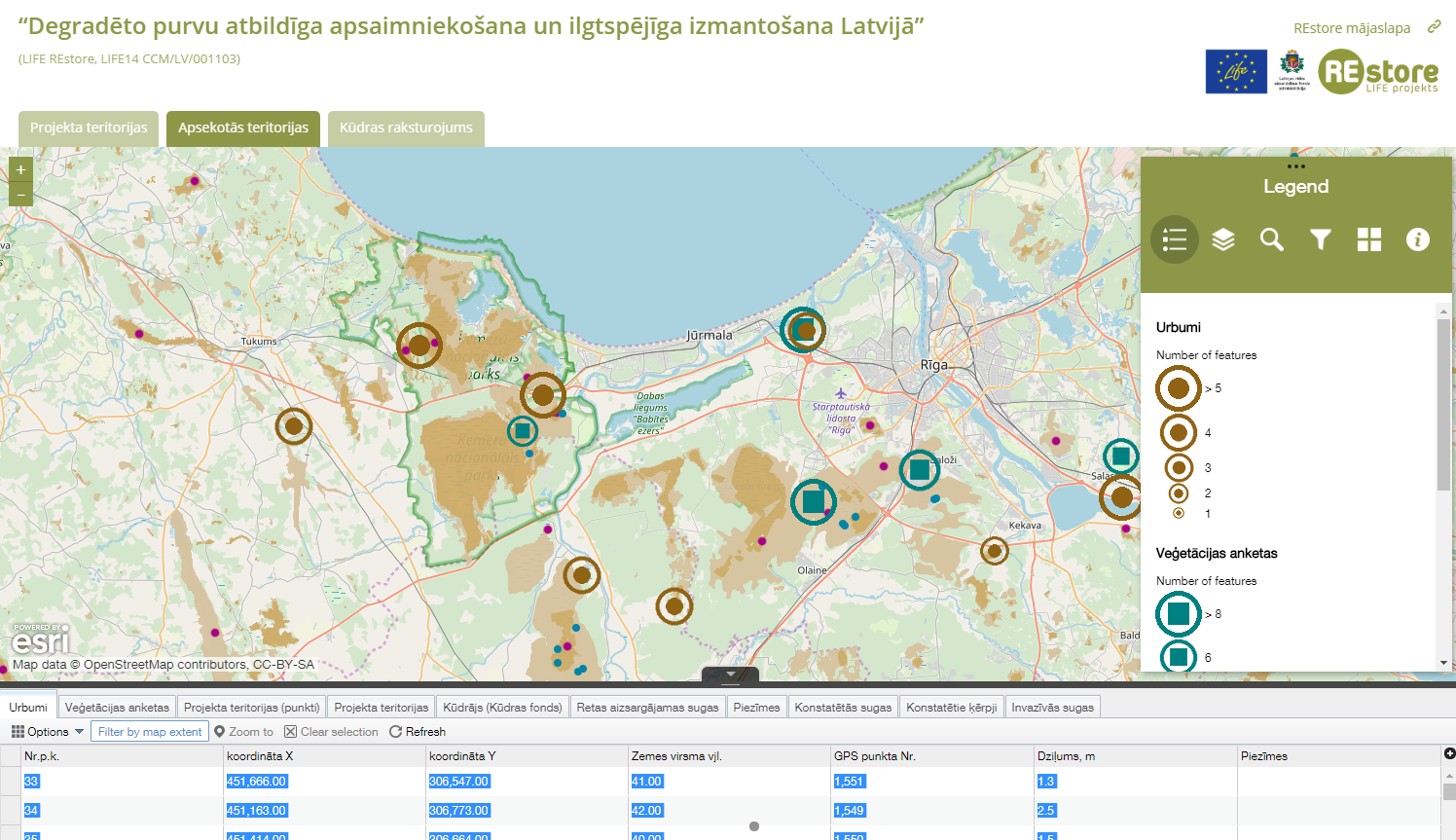Open the Layer list stack icon
The width and height of the screenshot is (1456, 840).
(1223, 239)
